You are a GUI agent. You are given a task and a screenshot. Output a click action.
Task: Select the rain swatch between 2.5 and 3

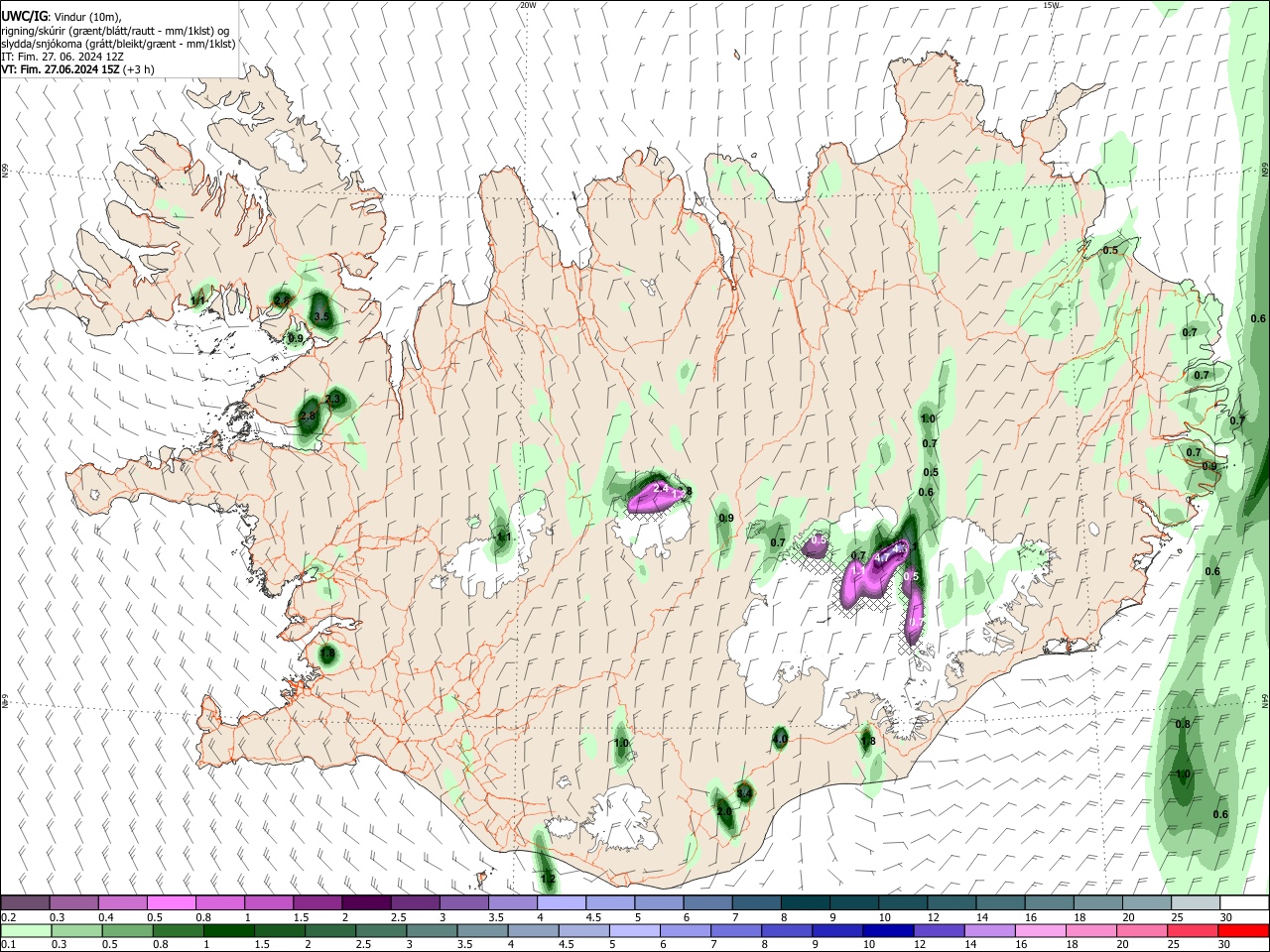tap(381, 931)
